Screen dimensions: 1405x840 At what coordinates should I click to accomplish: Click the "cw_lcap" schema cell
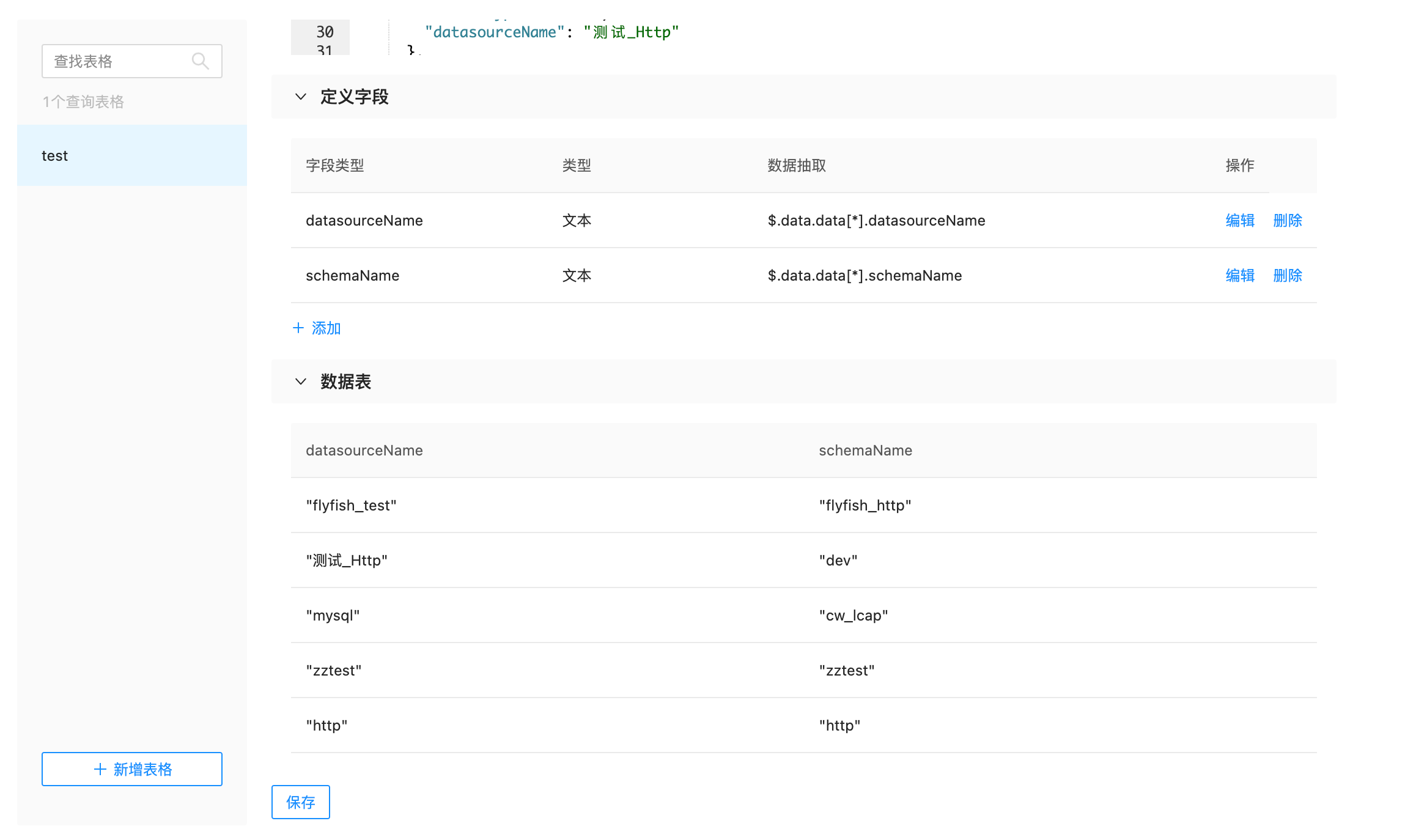click(853, 616)
